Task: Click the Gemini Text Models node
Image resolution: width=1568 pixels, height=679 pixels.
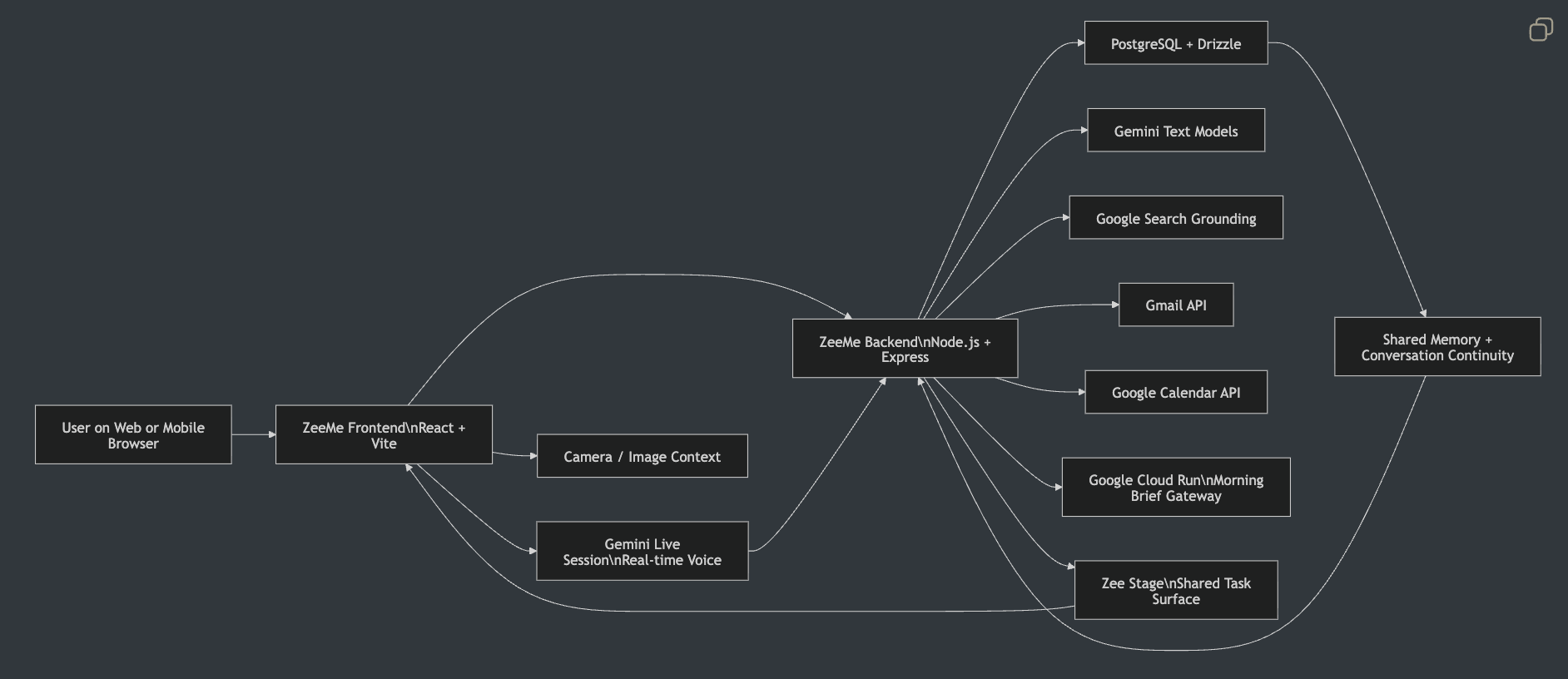Action: pos(1176,131)
